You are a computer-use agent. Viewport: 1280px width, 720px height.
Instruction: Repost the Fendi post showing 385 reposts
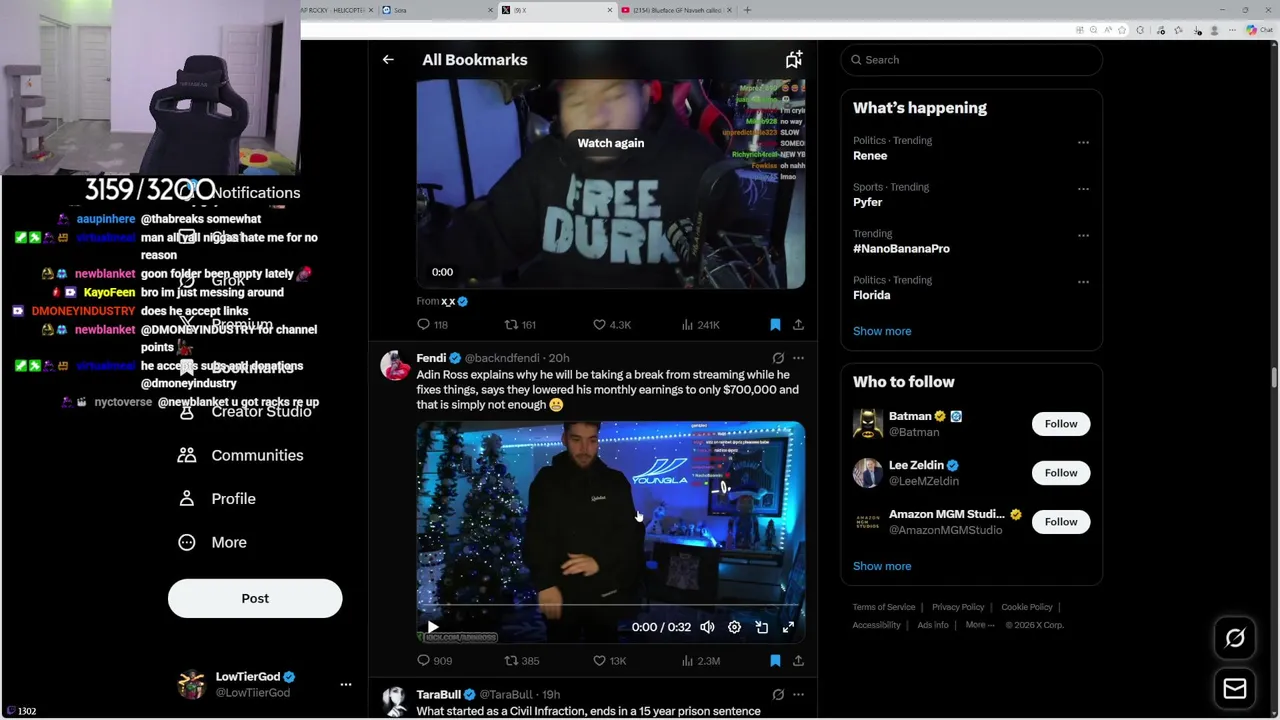pyautogui.click(x=521, y=661)
